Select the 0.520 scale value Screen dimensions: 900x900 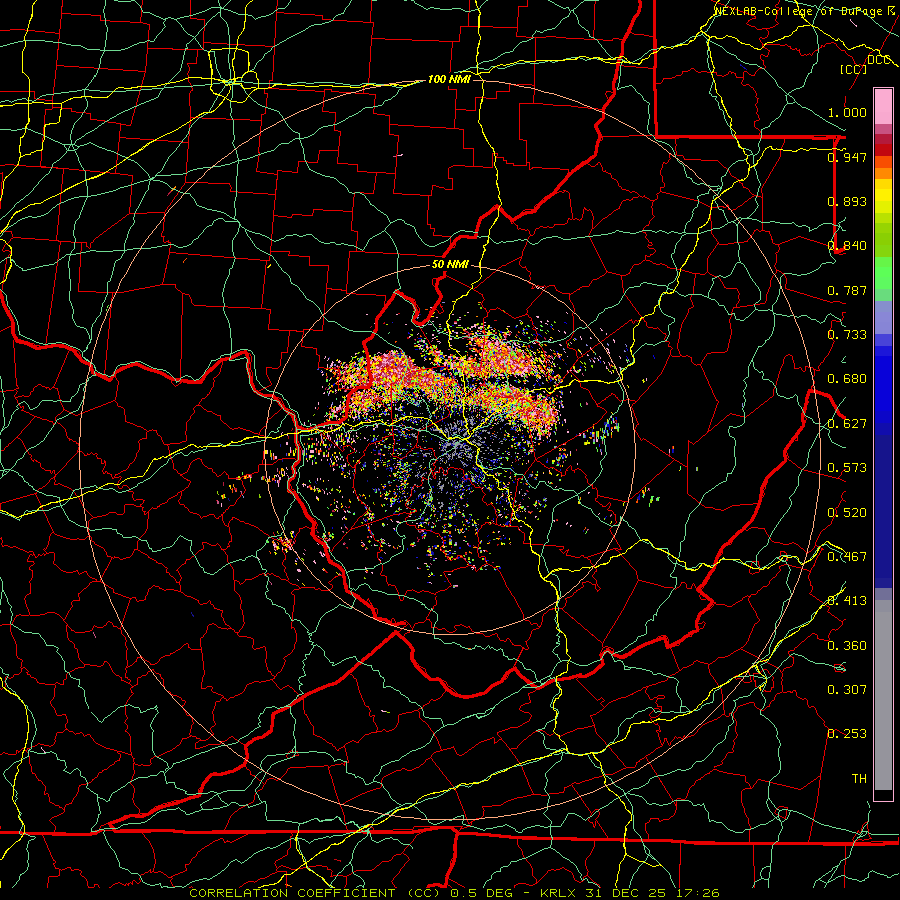pos(847,513)
